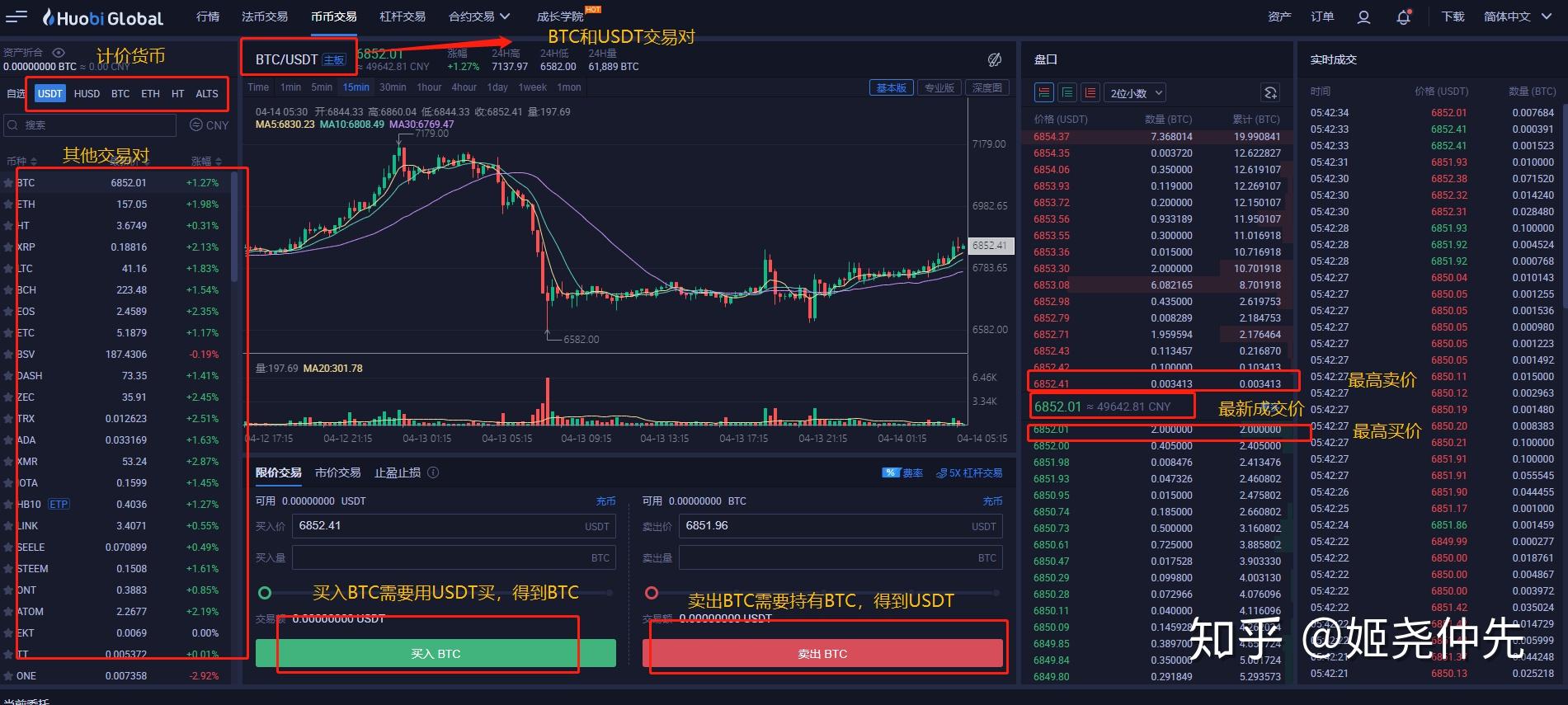Open the user account profile icon
This screenshot has height=705, width=1568.
[1363, 16]
